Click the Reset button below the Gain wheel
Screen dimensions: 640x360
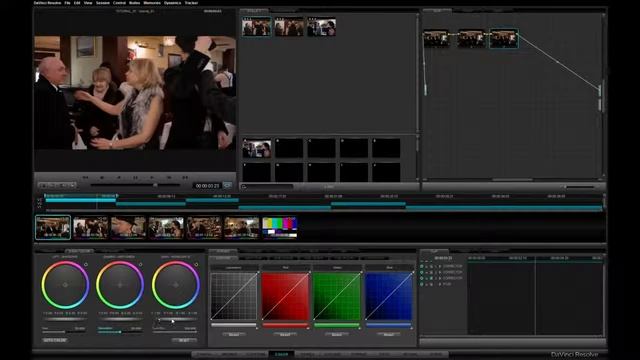(184, 340)
